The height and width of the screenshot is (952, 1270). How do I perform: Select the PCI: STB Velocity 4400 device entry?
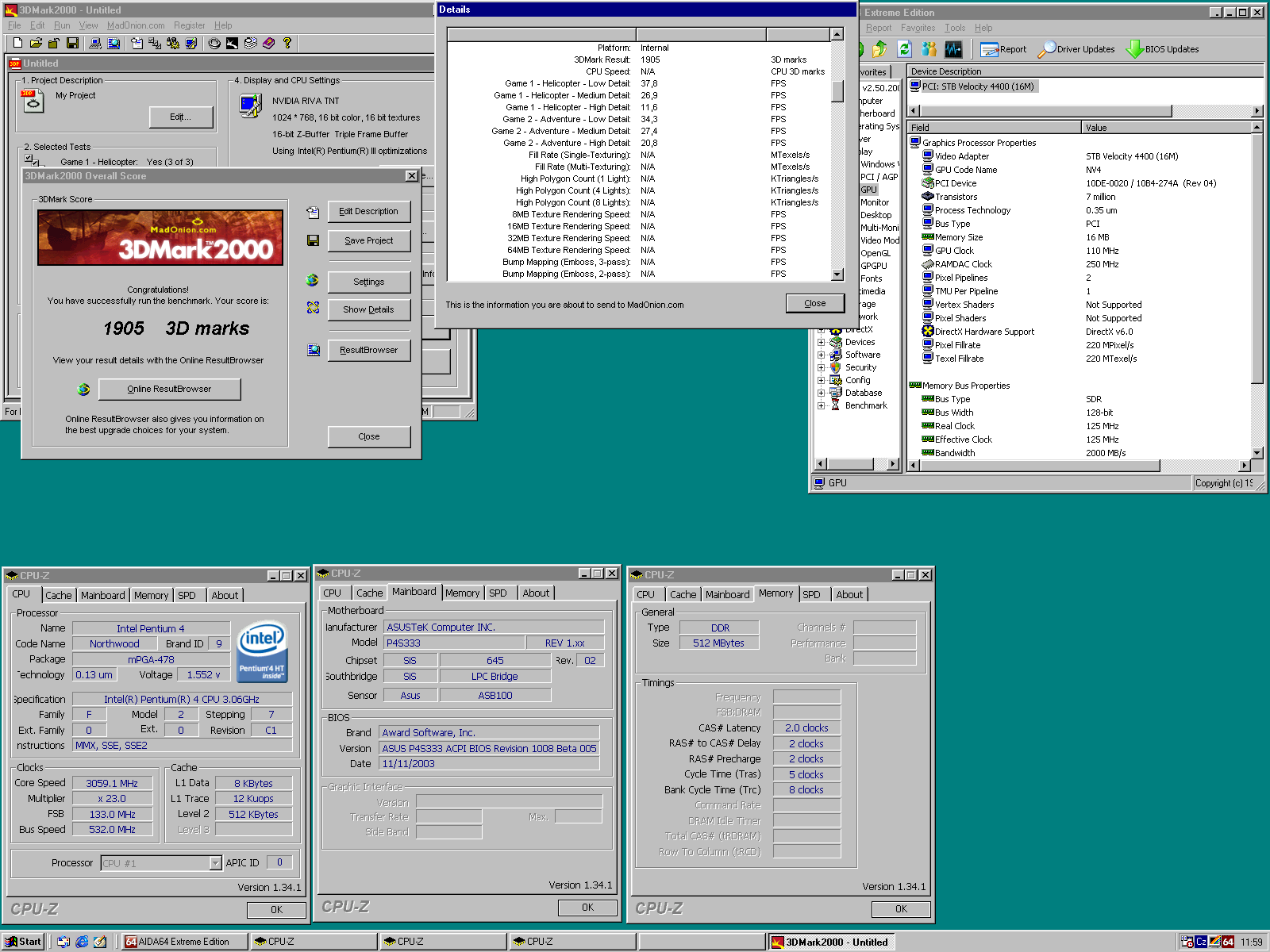[x=972, y=87]
